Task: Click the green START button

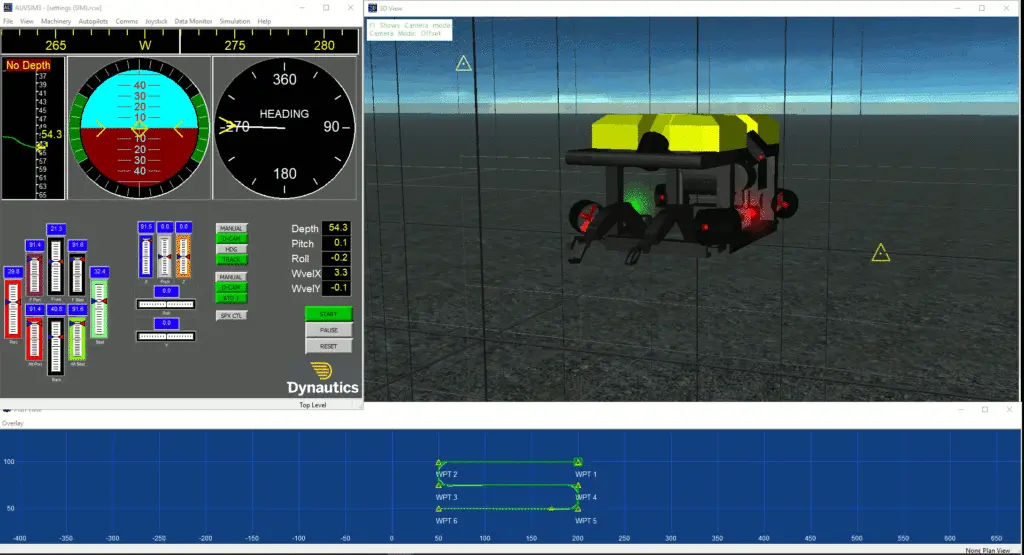Action: (x=328, y=314)
